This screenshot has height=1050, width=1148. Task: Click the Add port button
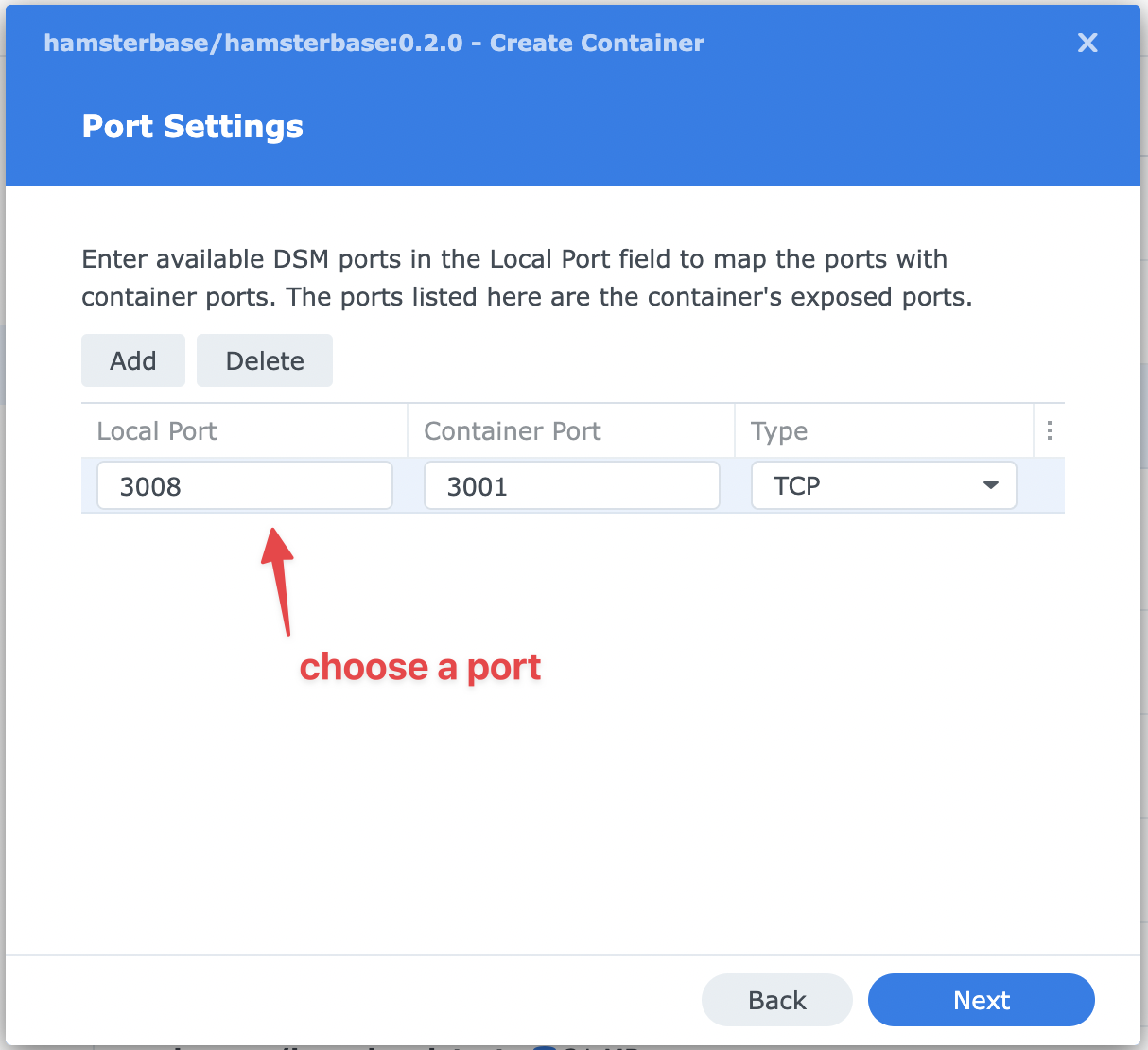point(133,360)
